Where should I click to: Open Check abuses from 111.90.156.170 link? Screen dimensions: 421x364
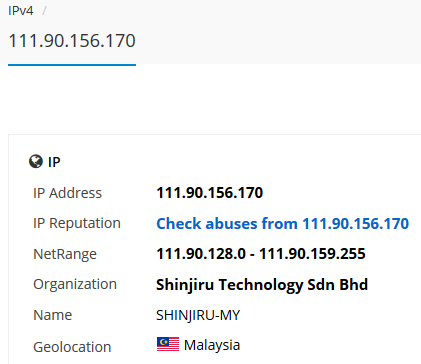pyautogui.click(x=283, y=224)
